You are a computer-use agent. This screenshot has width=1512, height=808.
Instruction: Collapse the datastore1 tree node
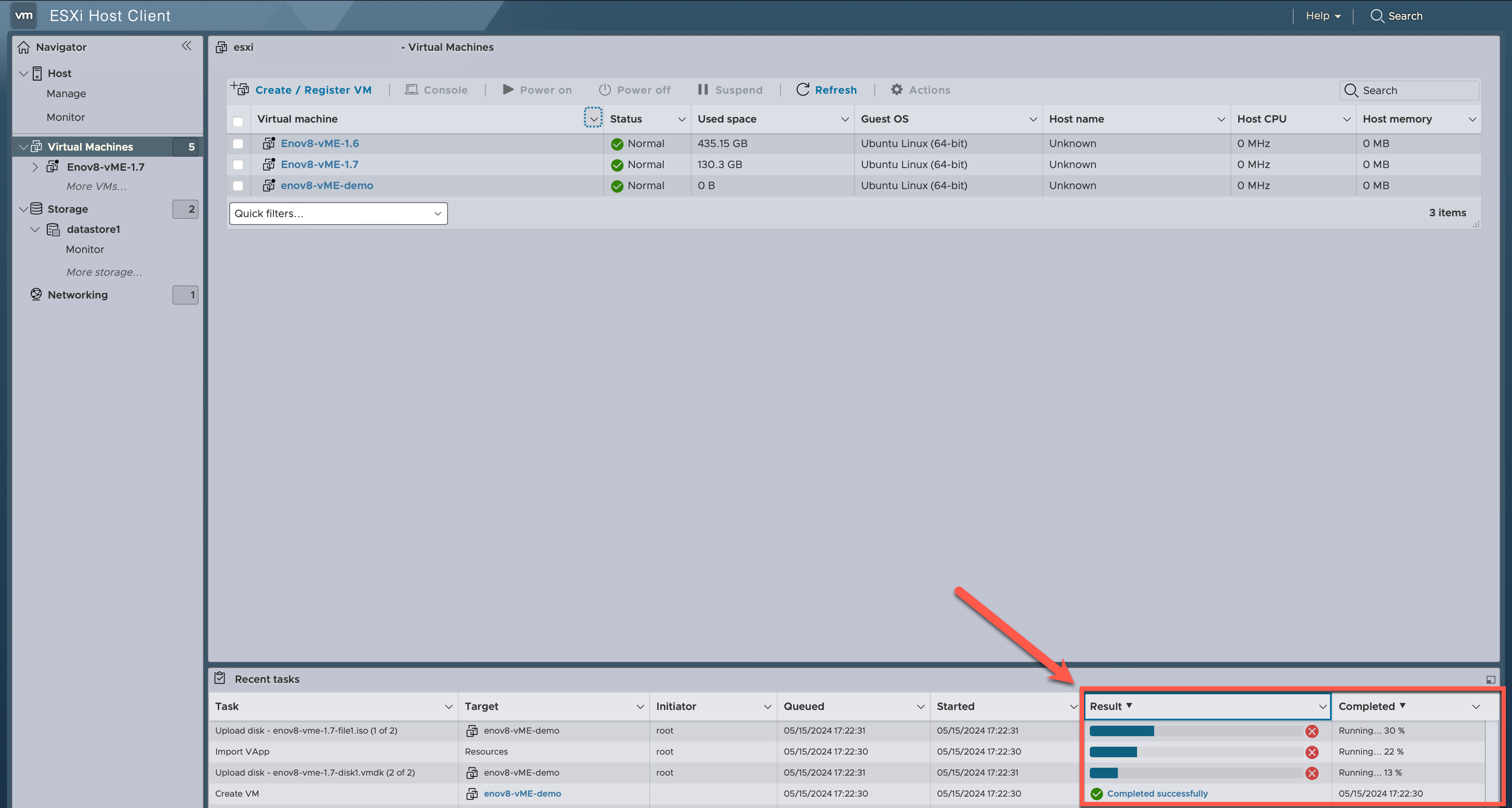pos(35,230)
